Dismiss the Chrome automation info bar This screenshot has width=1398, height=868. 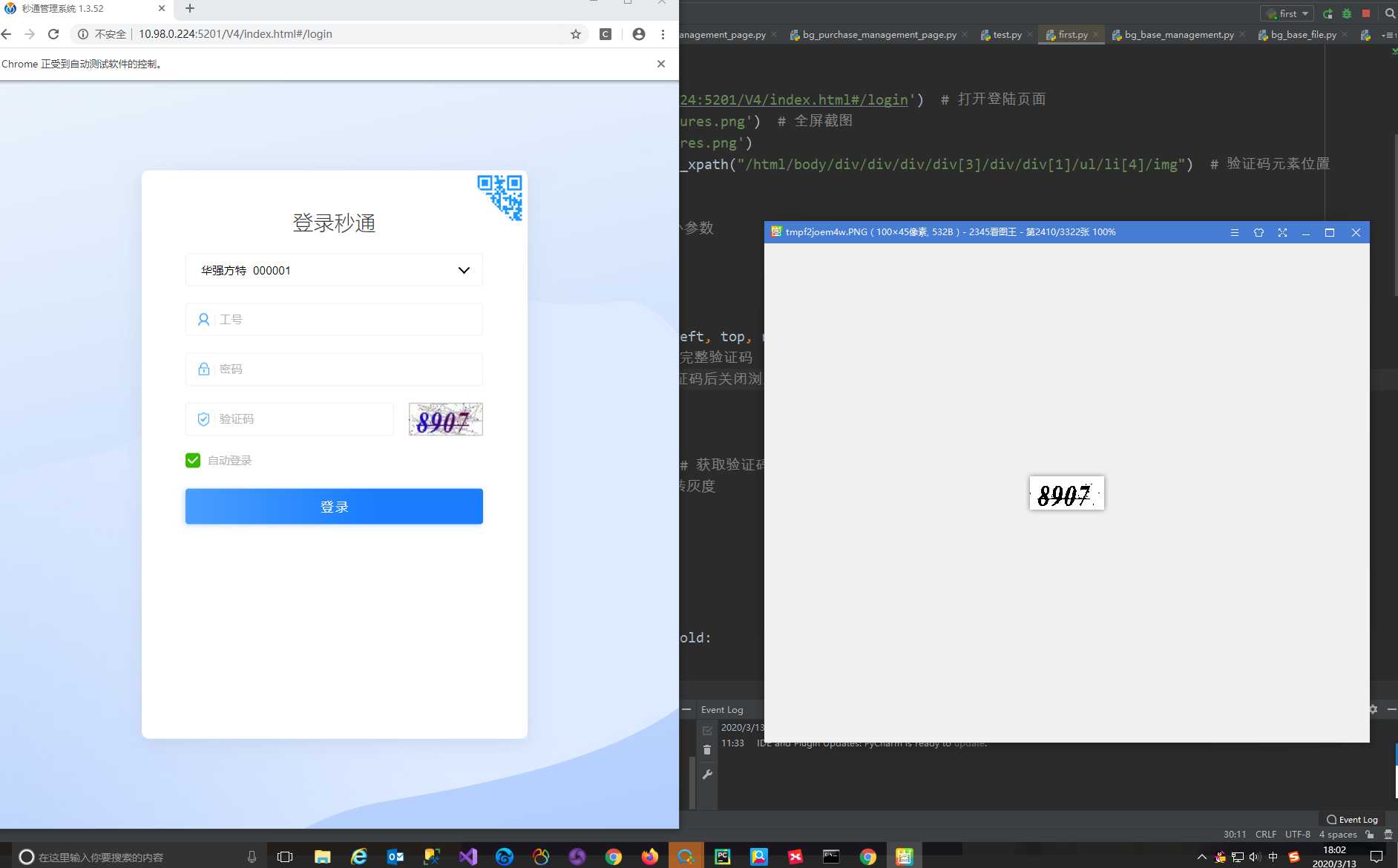click(661, 64)
